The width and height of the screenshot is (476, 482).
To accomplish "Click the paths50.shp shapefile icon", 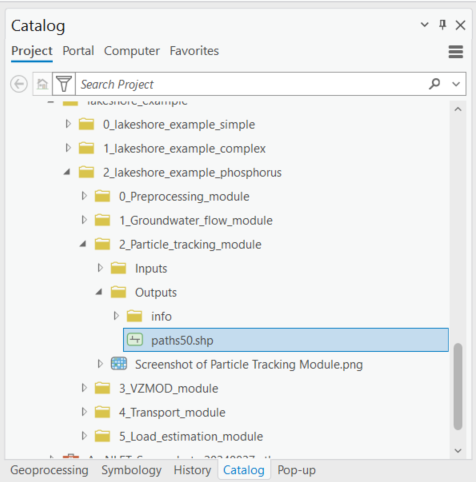I will click(135, 340).
